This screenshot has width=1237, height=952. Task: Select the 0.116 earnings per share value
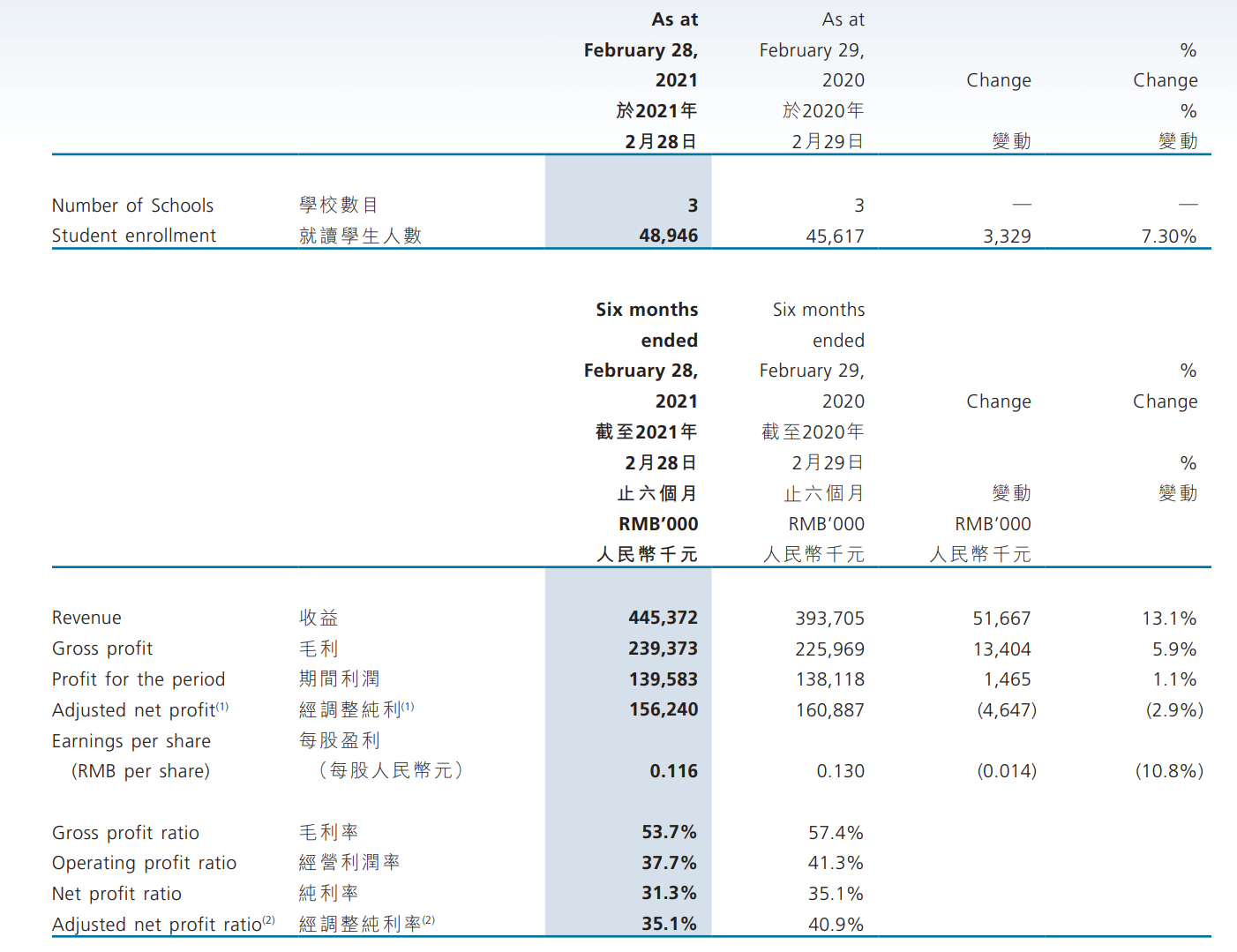pos(673,771)
